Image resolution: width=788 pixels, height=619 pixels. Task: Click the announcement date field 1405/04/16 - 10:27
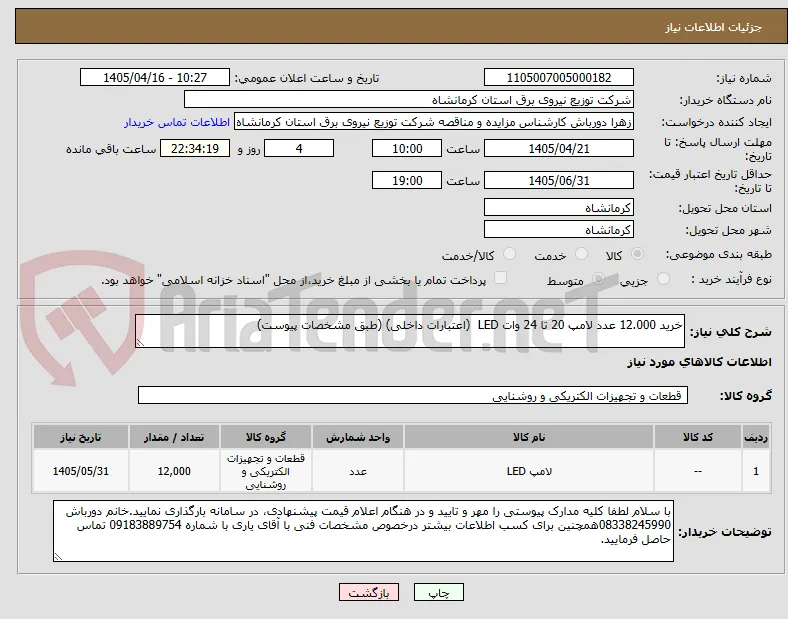point(155,77)
